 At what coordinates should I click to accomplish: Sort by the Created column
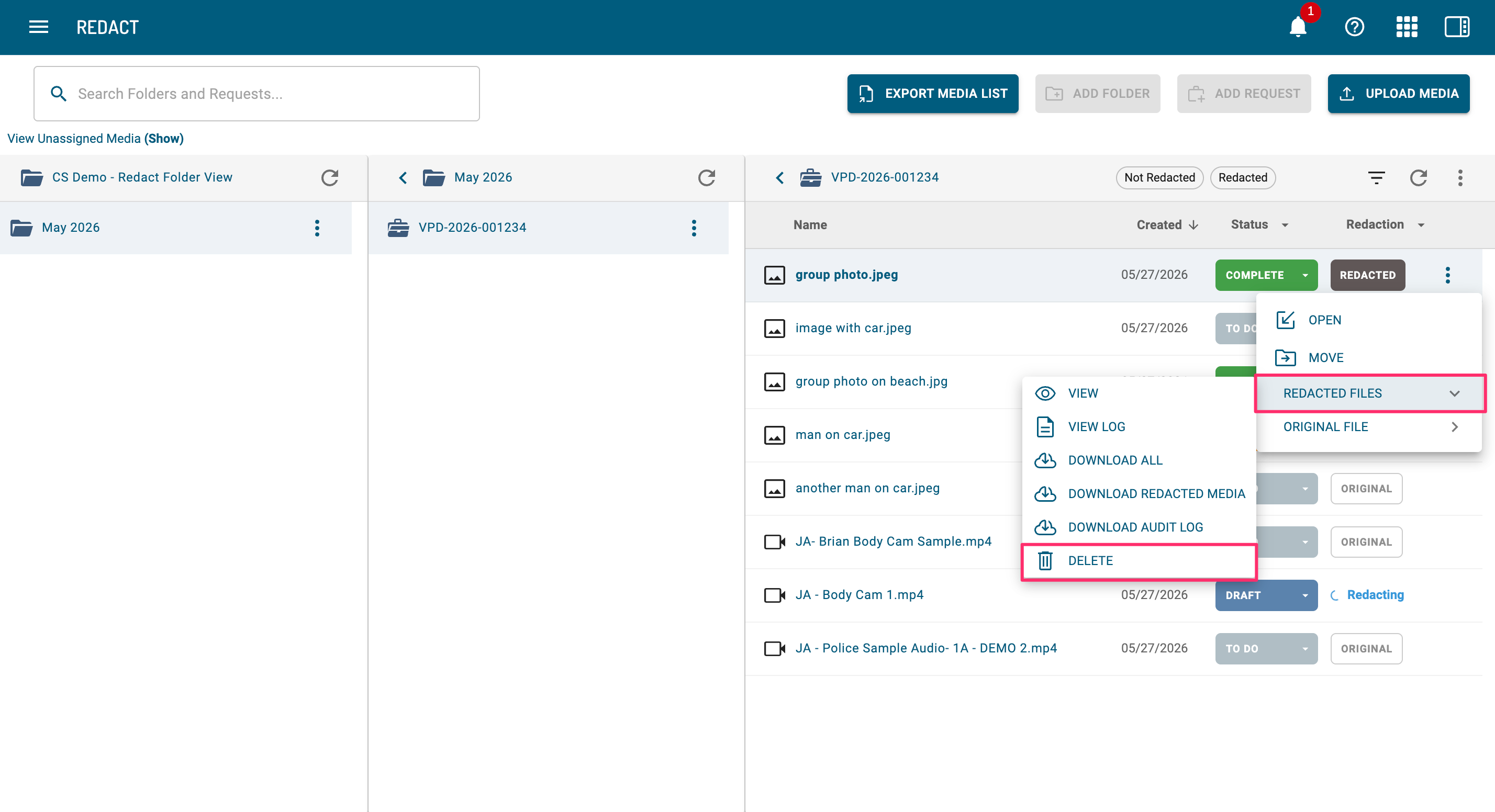pyautogui.click(x=1167, y=225)
